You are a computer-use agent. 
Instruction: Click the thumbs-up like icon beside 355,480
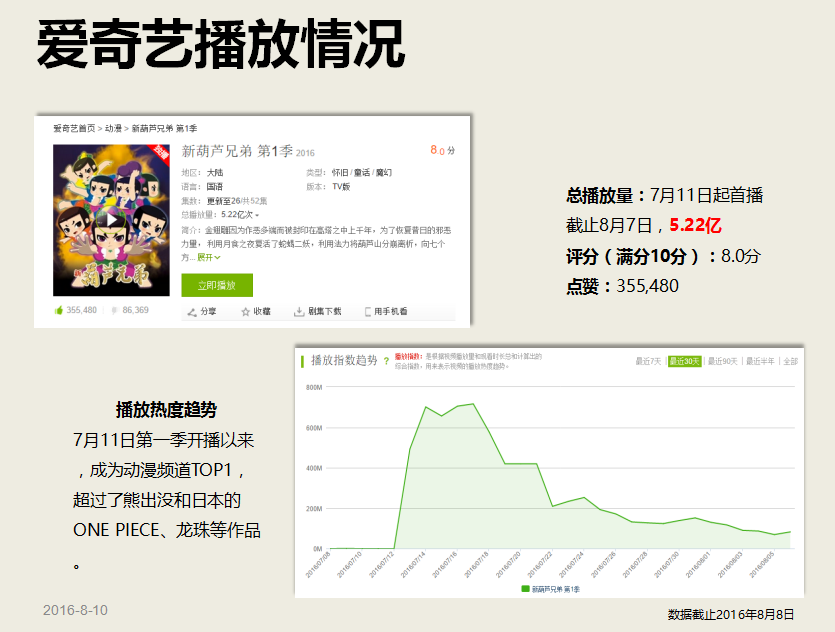59,310
